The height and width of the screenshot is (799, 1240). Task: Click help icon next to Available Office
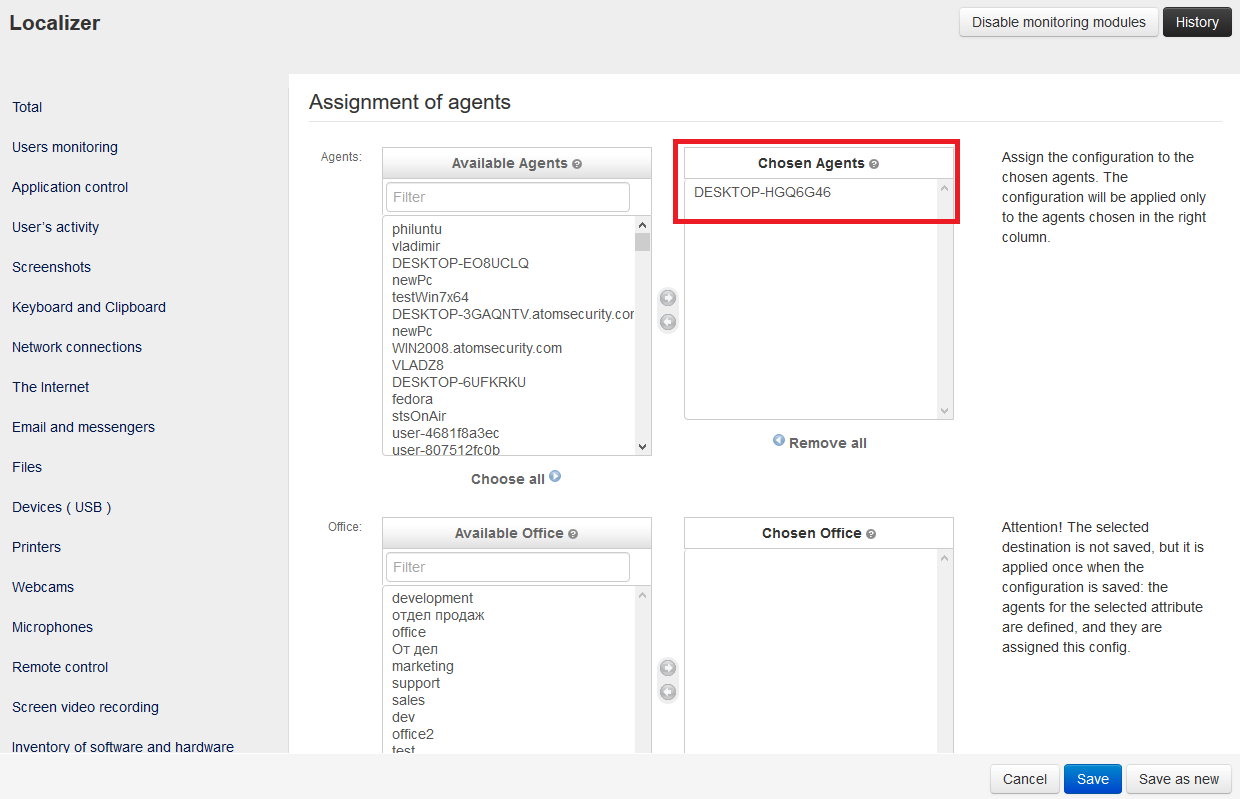coord(573,534)
